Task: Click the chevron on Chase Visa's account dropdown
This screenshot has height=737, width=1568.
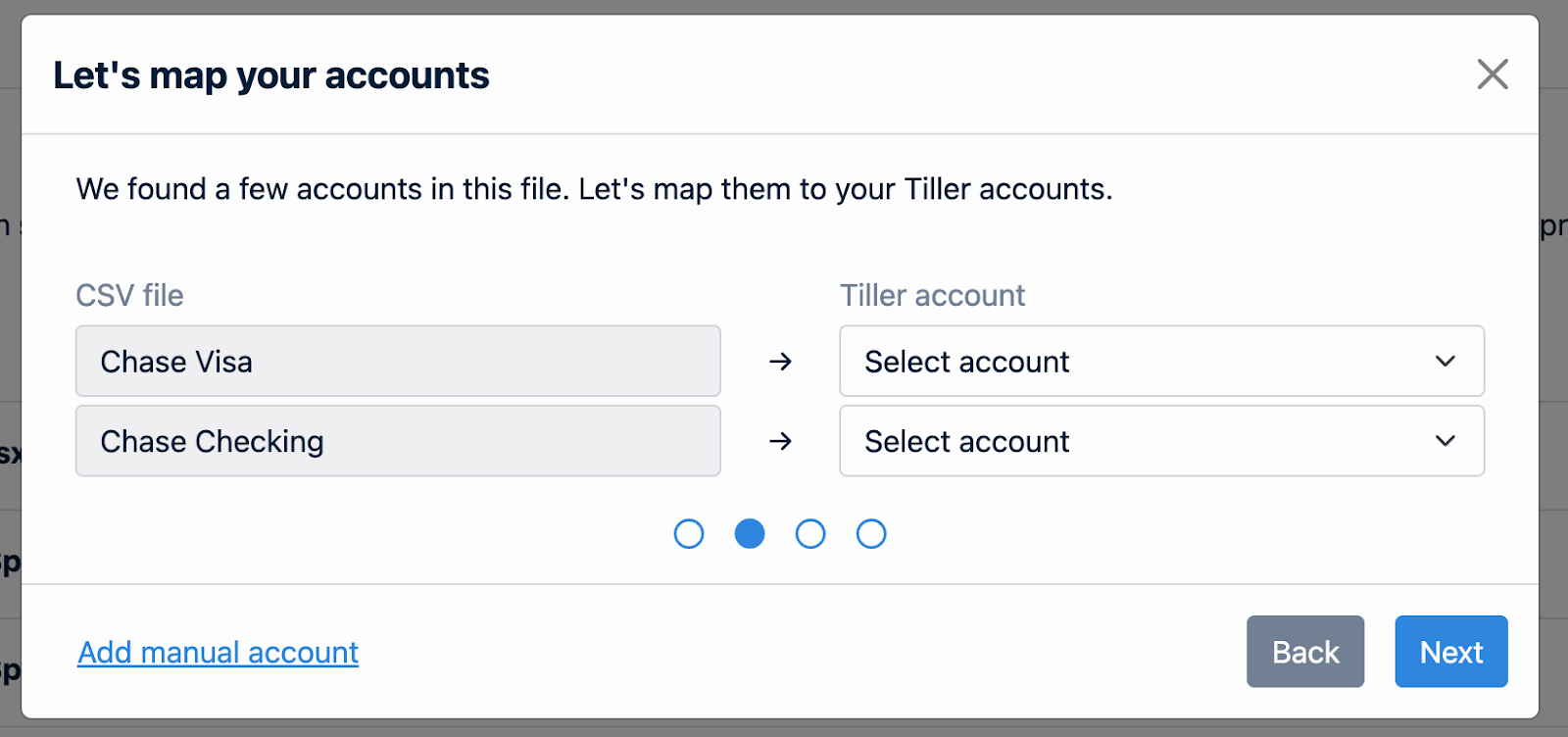Action: coord(1445,361)
